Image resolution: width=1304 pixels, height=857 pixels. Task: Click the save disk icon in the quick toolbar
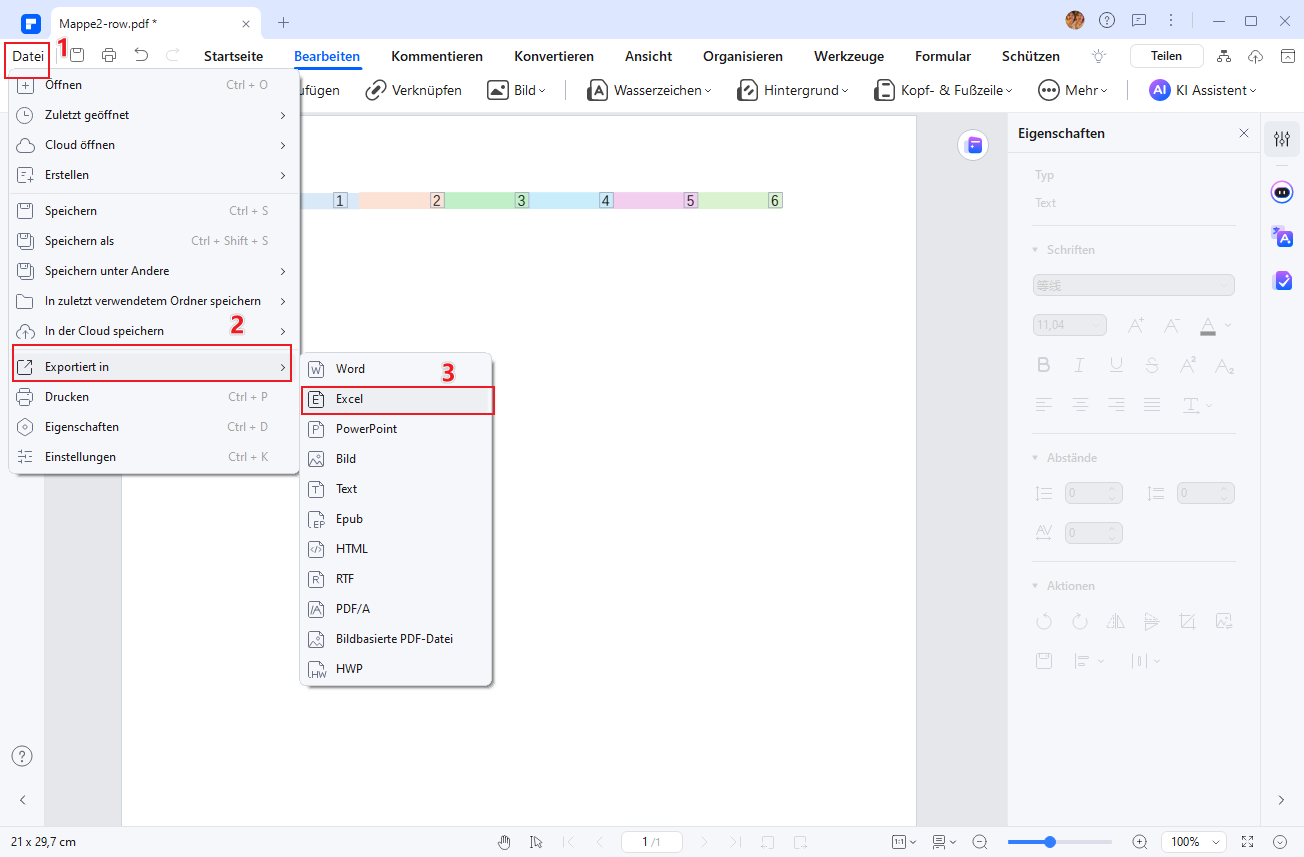point(77,56)
